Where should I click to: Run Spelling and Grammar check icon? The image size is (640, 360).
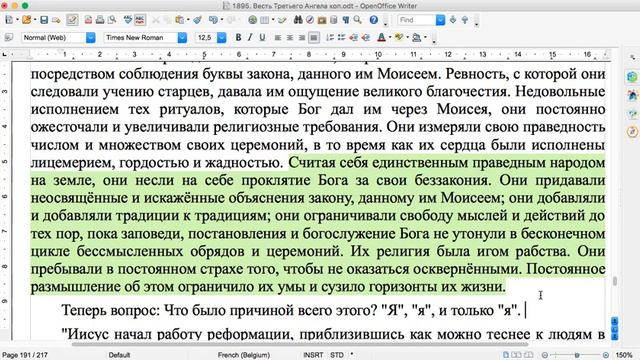point(128,20)
